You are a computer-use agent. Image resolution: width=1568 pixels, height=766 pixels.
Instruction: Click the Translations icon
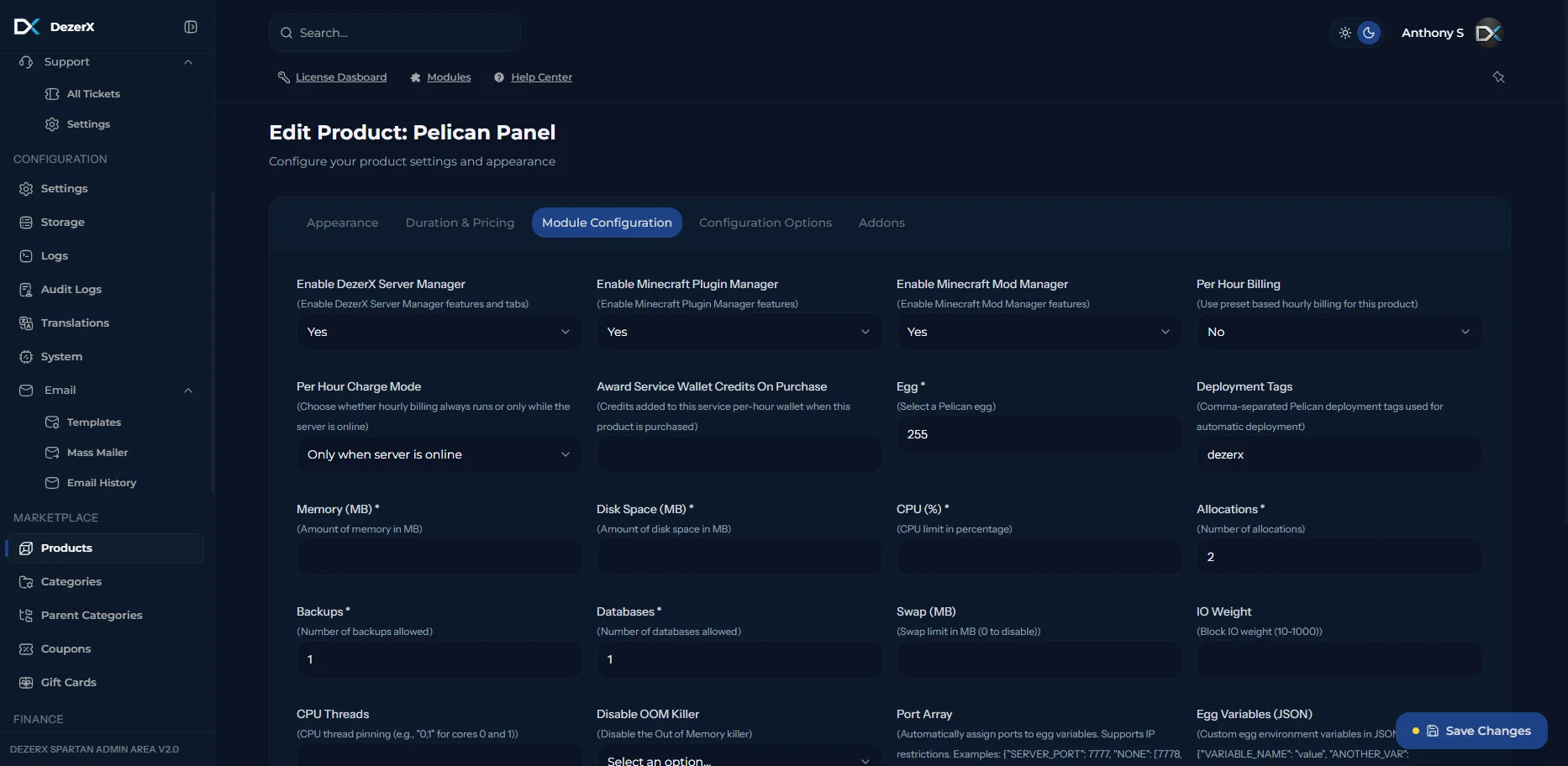click(x=26, y=323)
